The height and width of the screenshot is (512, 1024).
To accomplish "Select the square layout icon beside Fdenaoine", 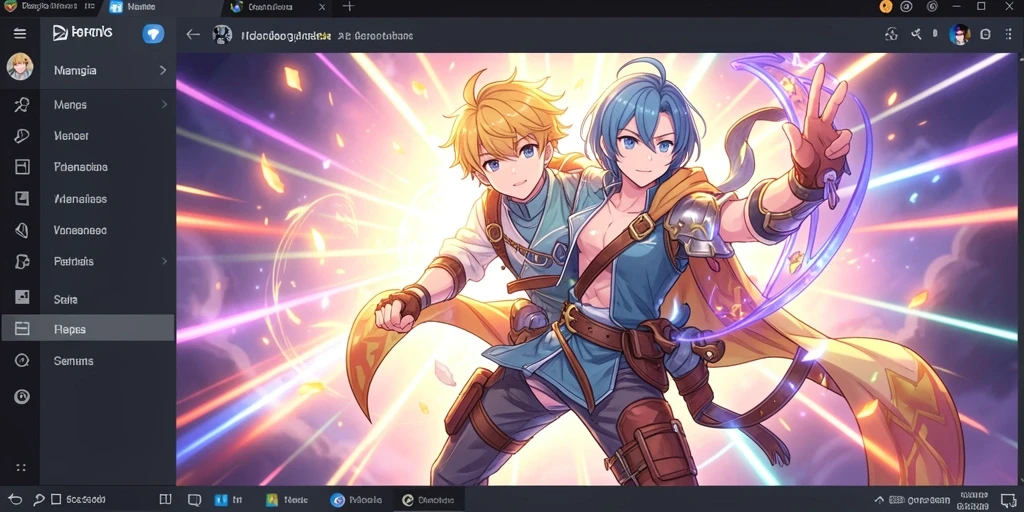I will tap(22, 167).
